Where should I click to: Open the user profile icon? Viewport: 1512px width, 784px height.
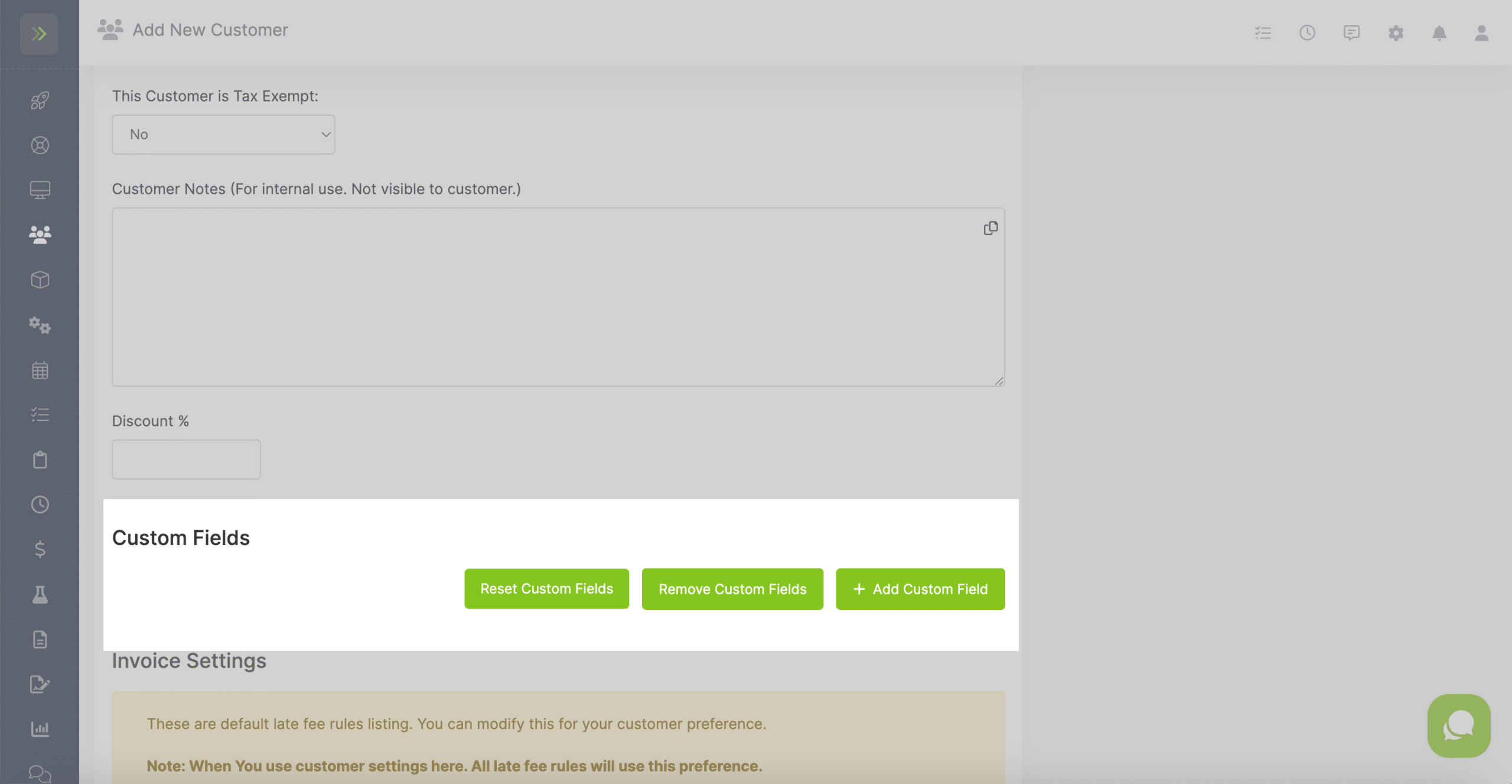coord(1481,32)
